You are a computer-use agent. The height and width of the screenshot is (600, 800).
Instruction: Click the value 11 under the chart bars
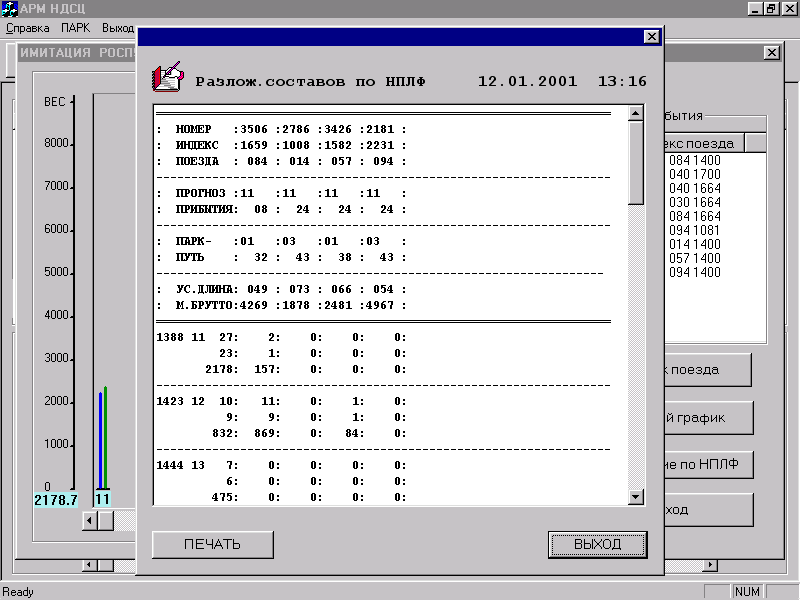(x=102, y=499)
